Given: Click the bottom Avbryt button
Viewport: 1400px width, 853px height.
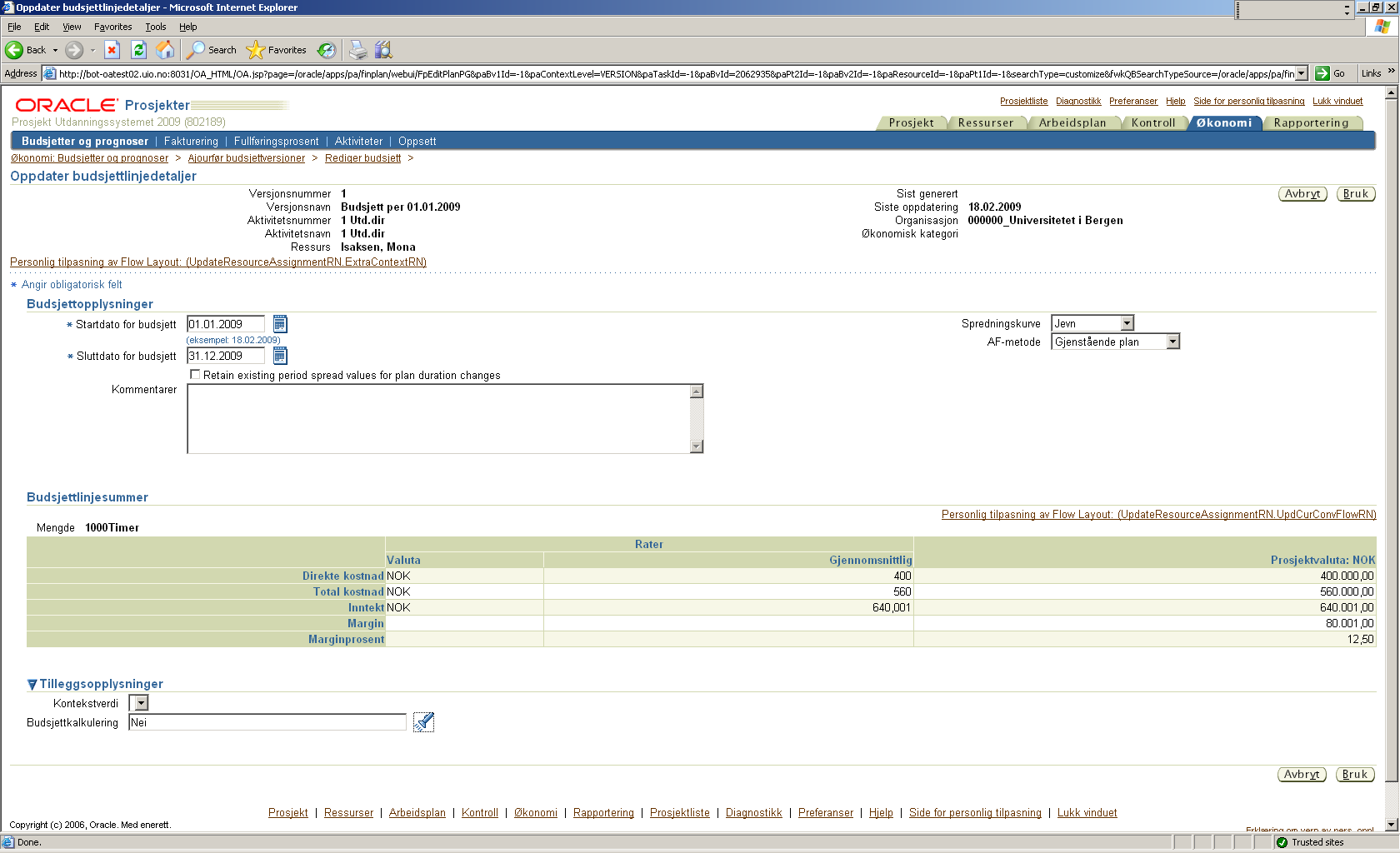Looking at the screenshot, I should coord(1302,775).
